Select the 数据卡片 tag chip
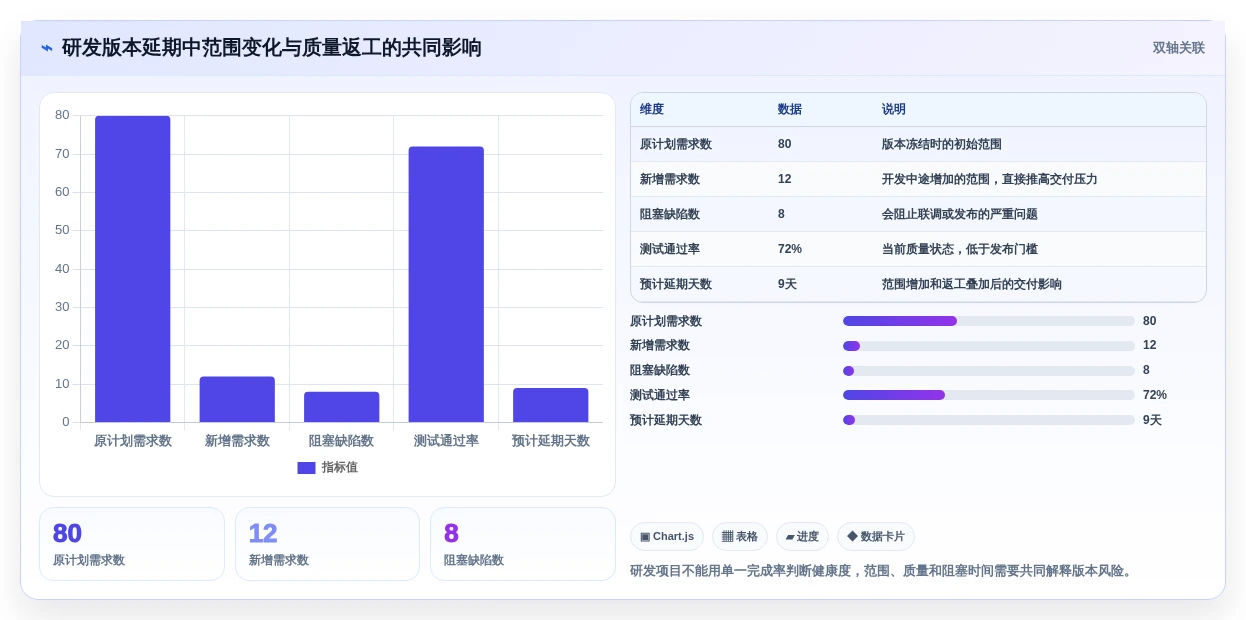 tap(876, 537)
